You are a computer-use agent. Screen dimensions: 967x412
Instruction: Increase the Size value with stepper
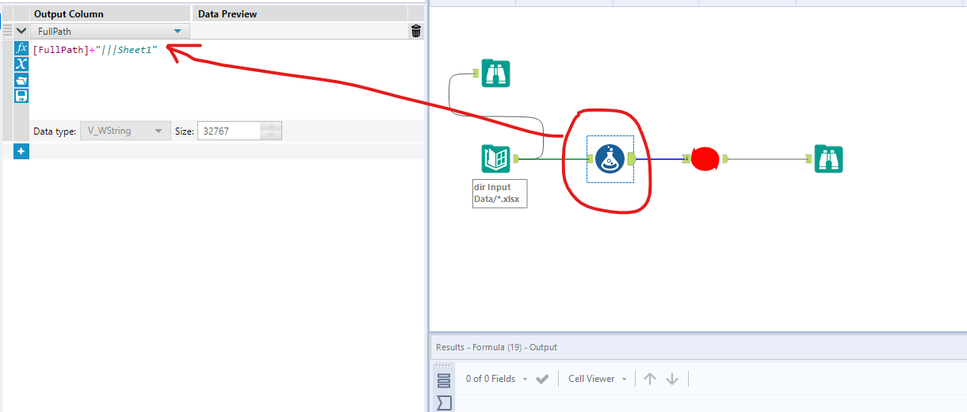(x=271, y=126)
